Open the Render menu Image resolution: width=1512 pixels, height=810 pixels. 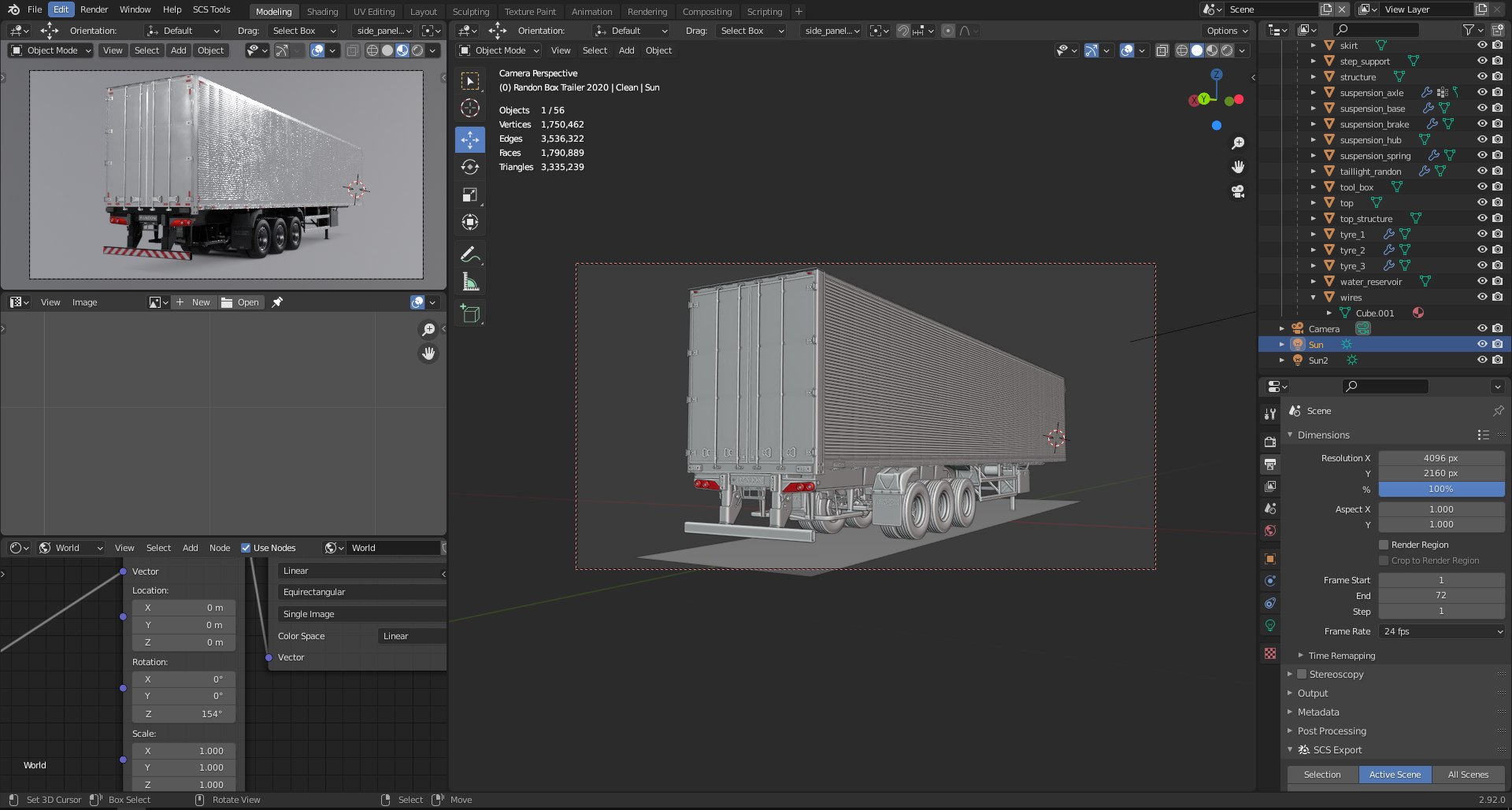(x=94, y=9)
